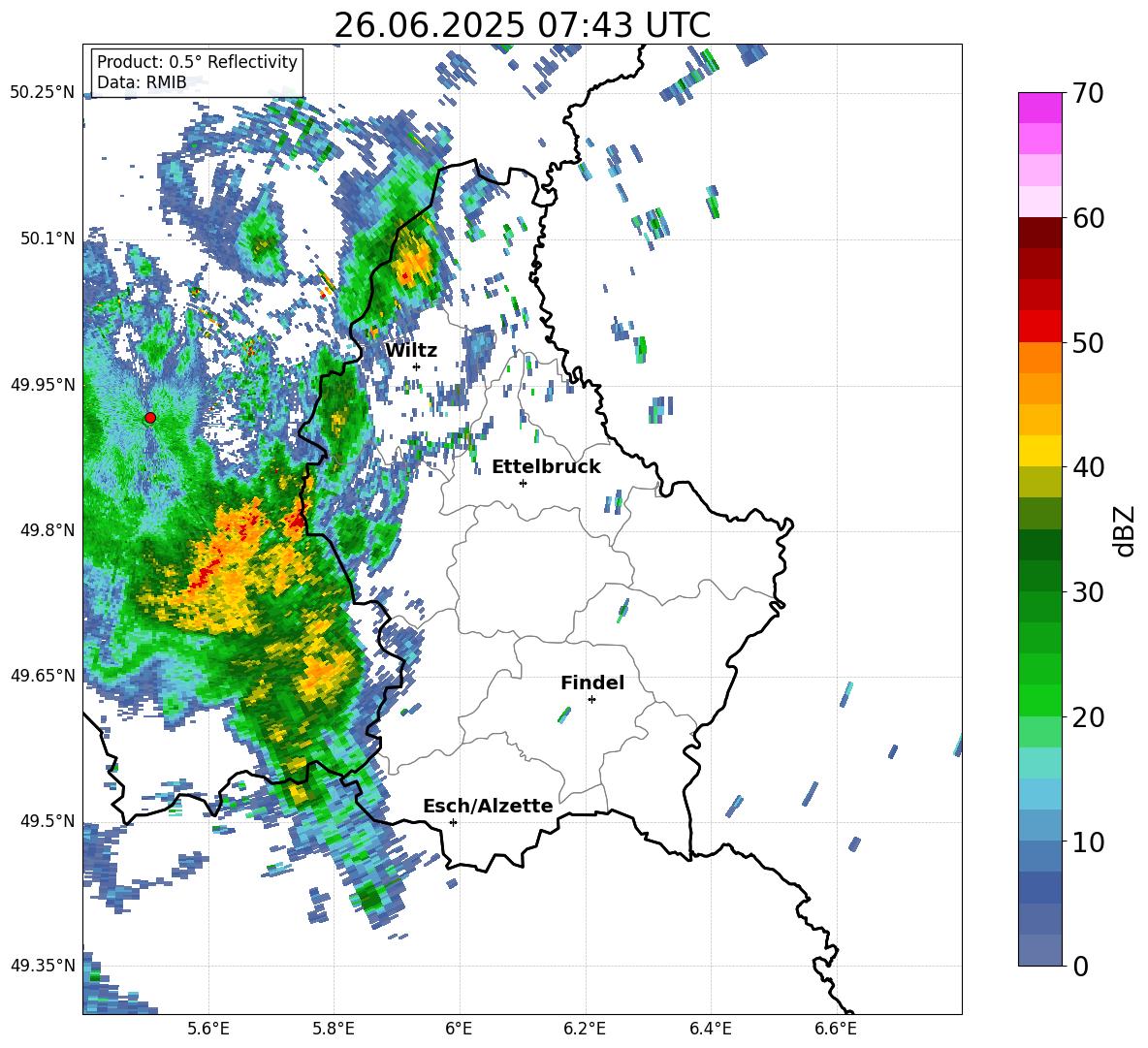This screenshot has height=1048, width=1148.
Task: Click the 50.25°N latitude label
Action: [x=43, y=93]
